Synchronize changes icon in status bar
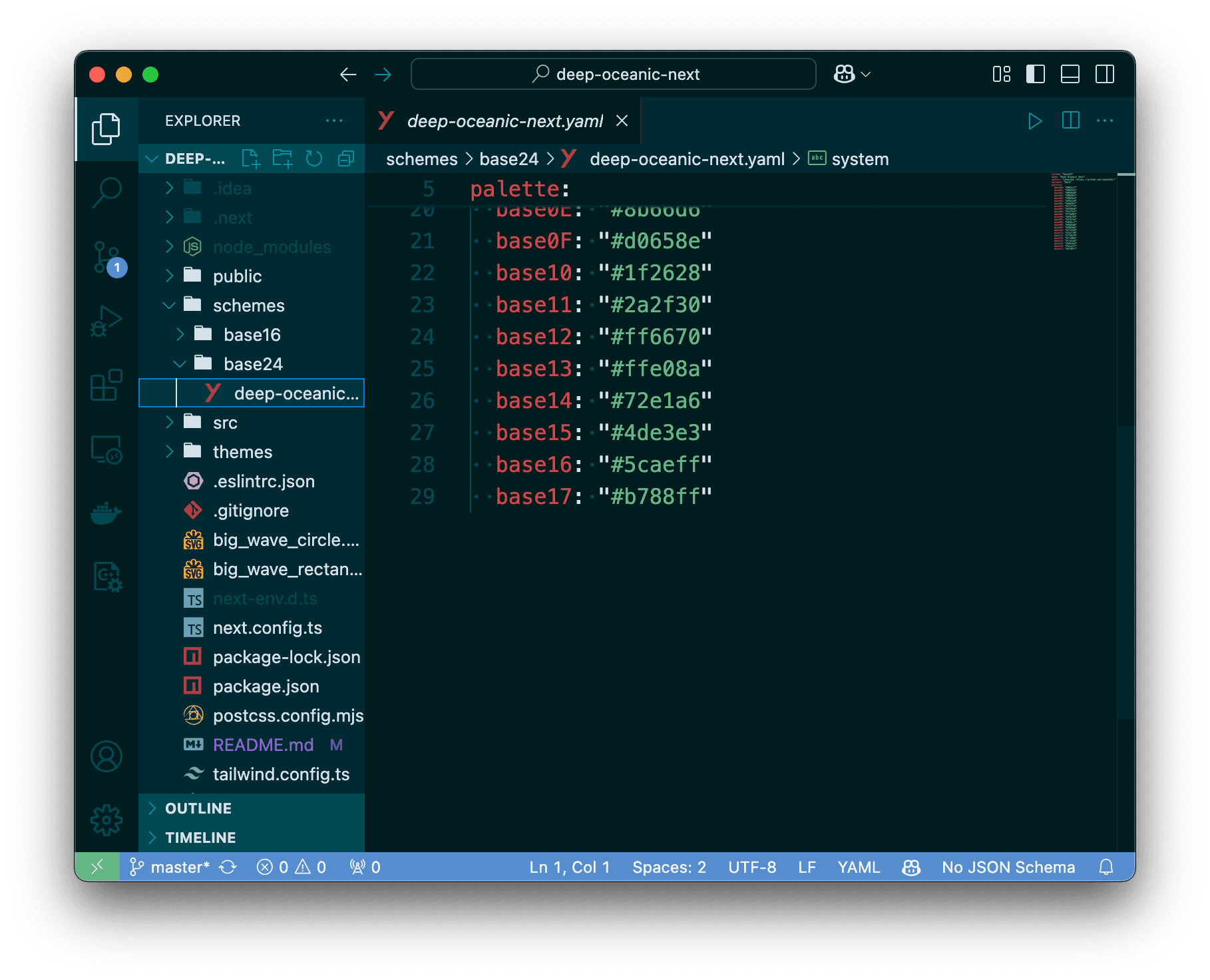The image size is (1210, 980). 228,867
